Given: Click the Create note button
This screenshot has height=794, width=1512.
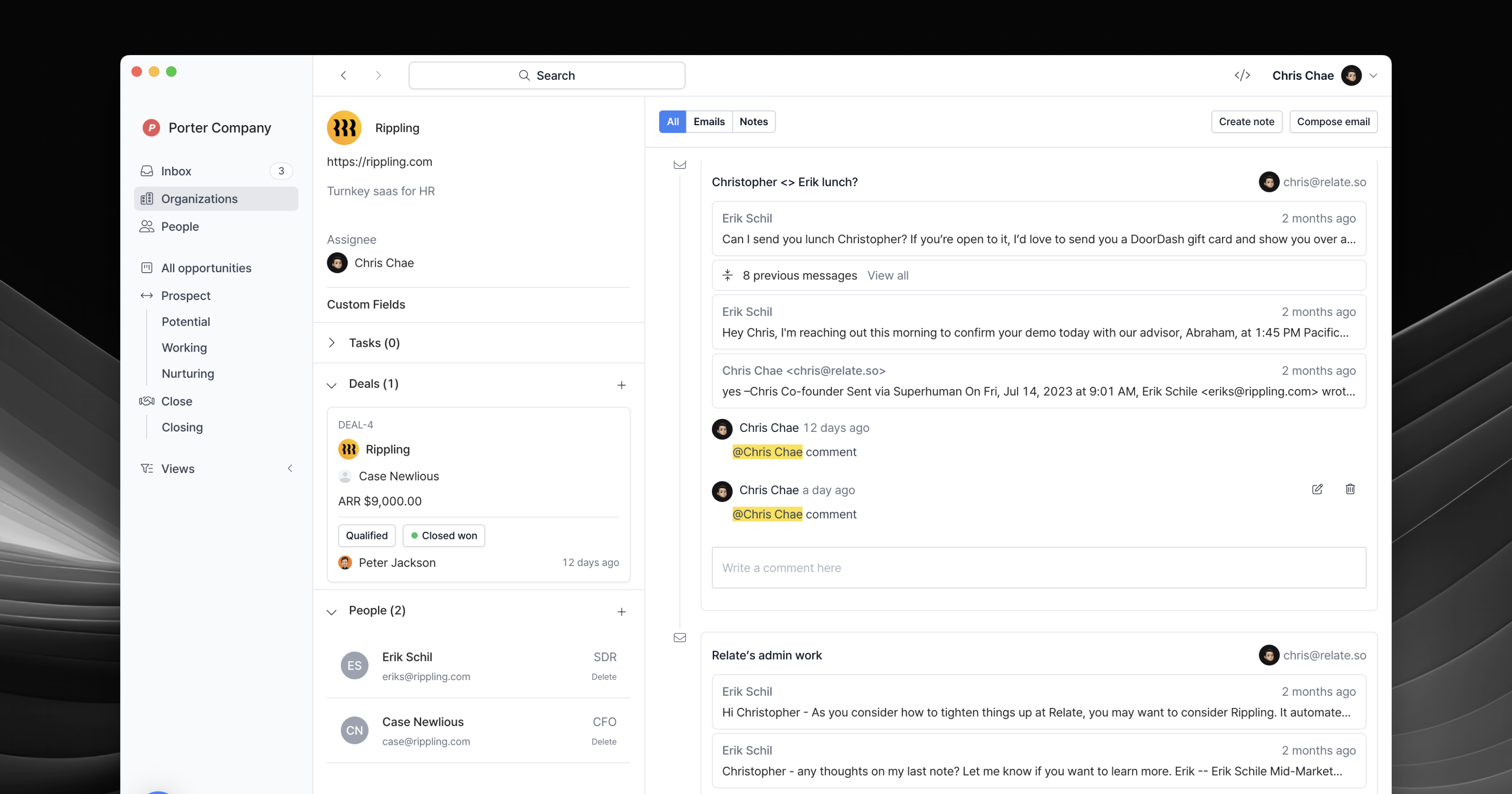Looking at the screenshot, I should coord(1246,121).
